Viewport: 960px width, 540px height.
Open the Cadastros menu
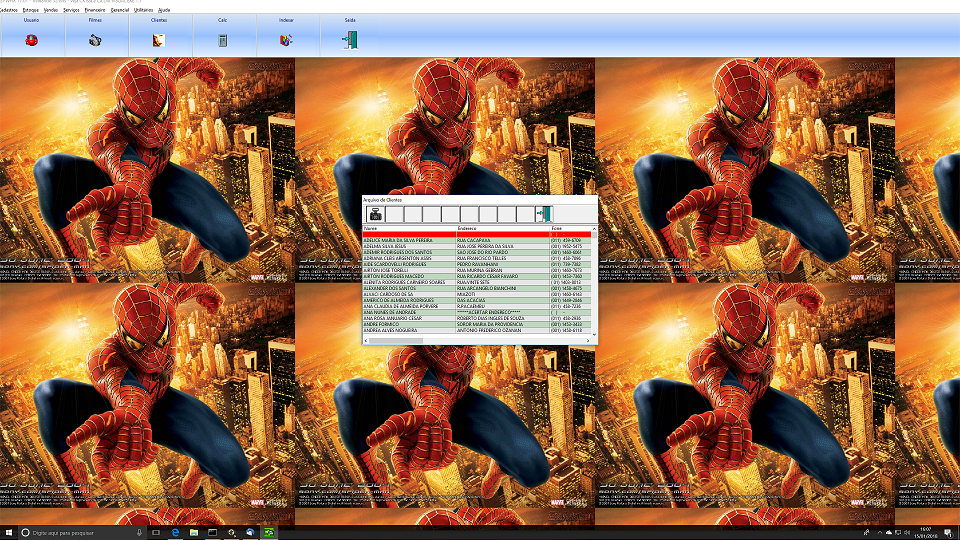pyautogui.click(x=9, y=9)
